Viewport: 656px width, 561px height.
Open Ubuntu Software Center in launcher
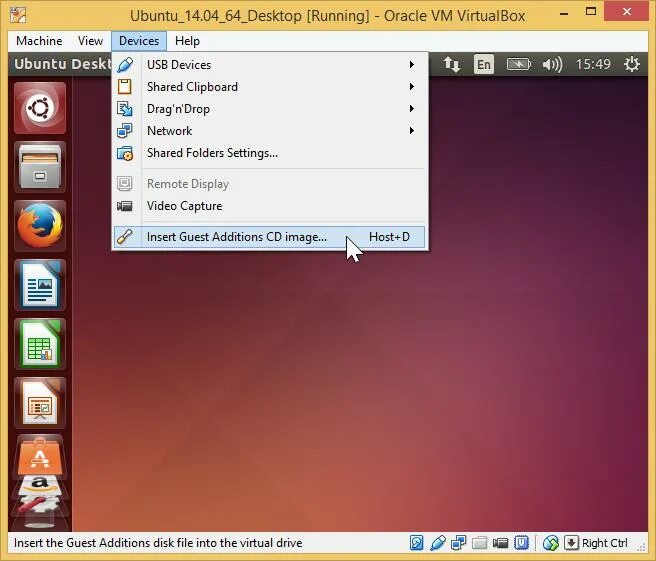coord(40,456)
